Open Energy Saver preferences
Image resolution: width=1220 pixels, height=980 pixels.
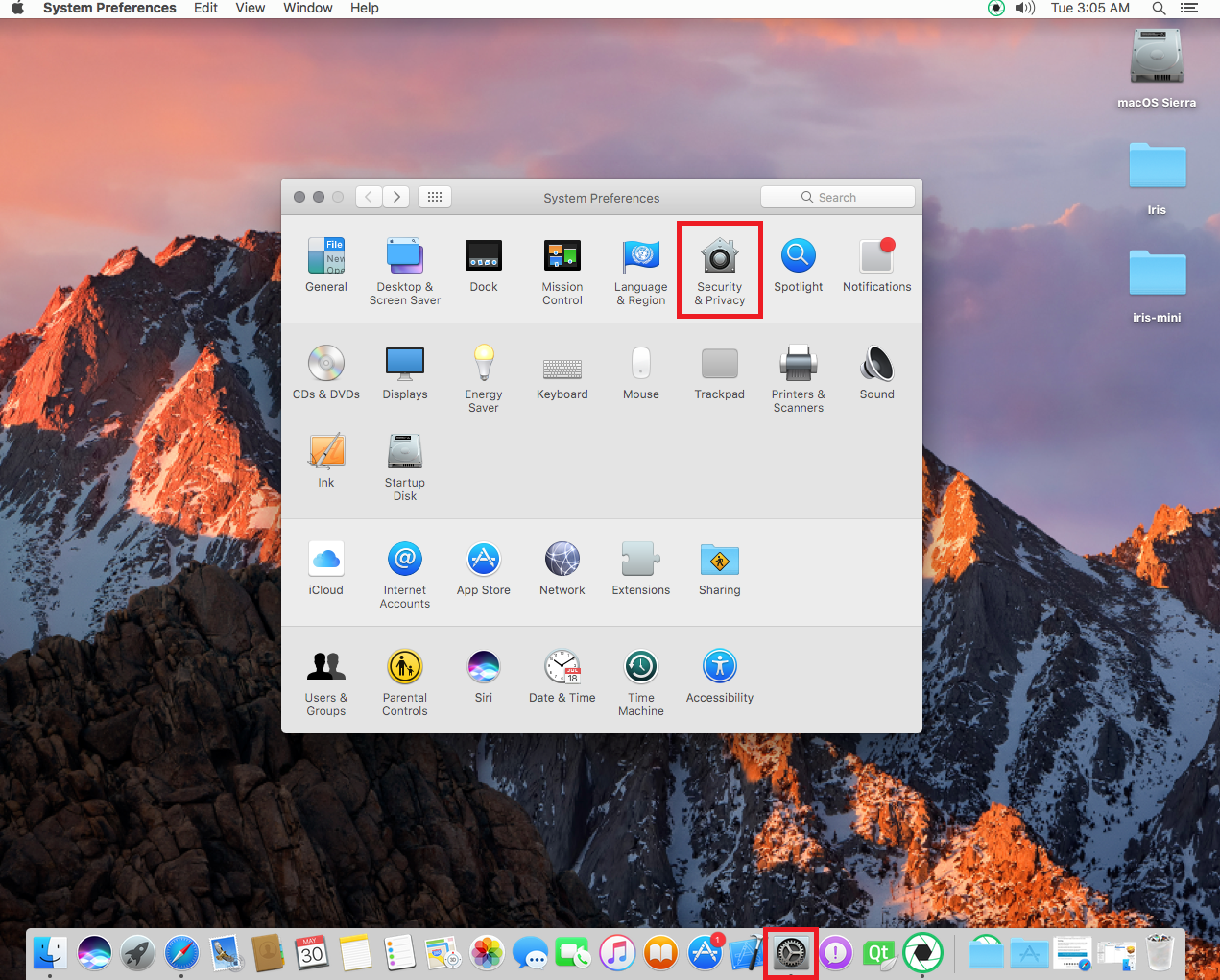(484, 378)
